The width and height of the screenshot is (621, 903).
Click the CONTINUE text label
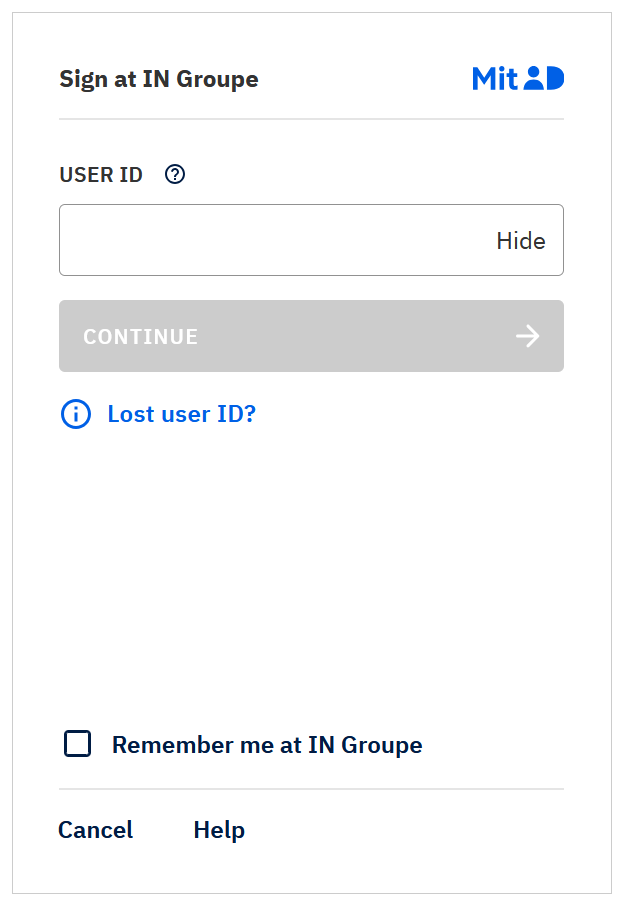[x=141, y=337]
